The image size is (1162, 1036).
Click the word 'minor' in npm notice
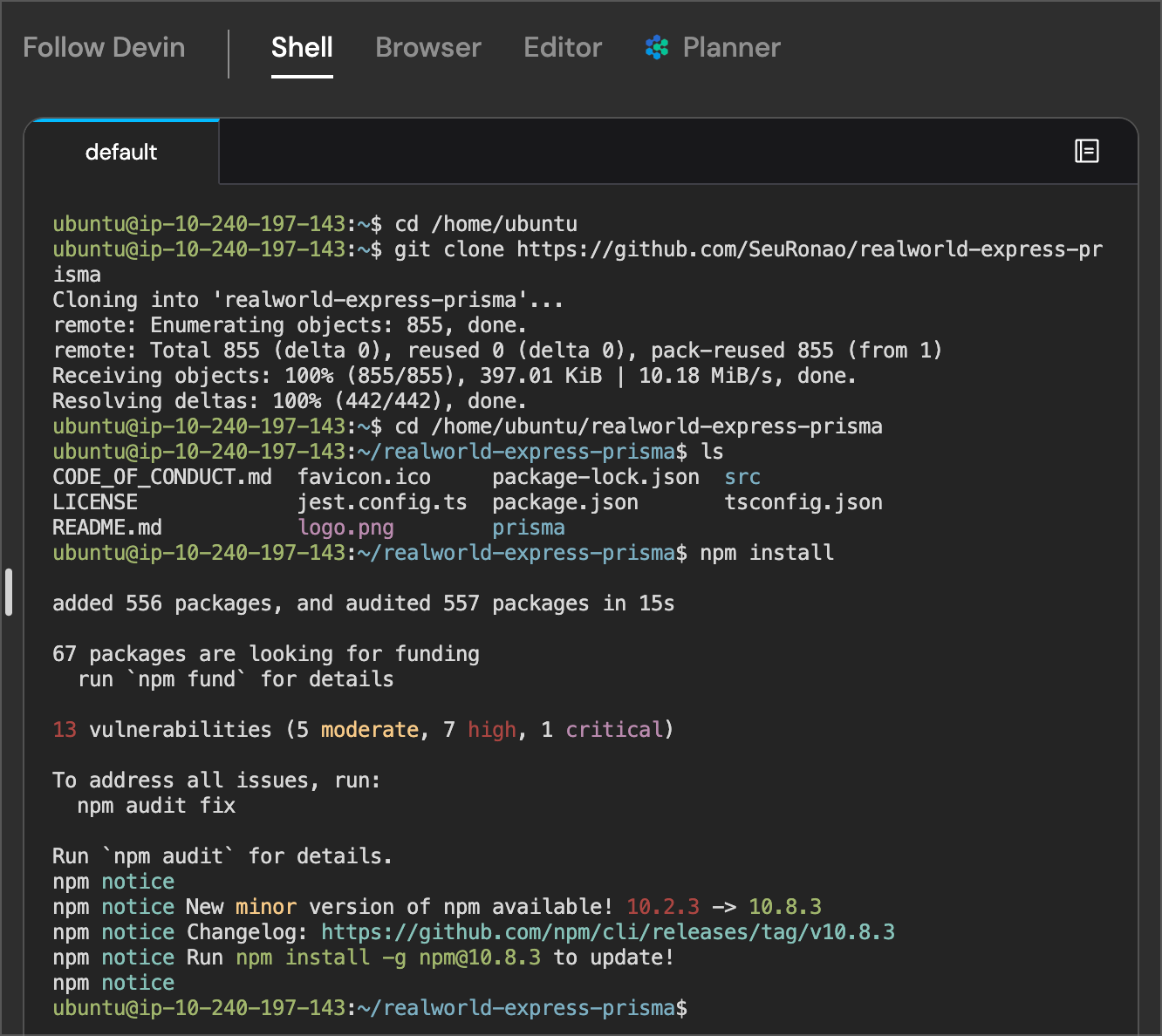point(266,907)
